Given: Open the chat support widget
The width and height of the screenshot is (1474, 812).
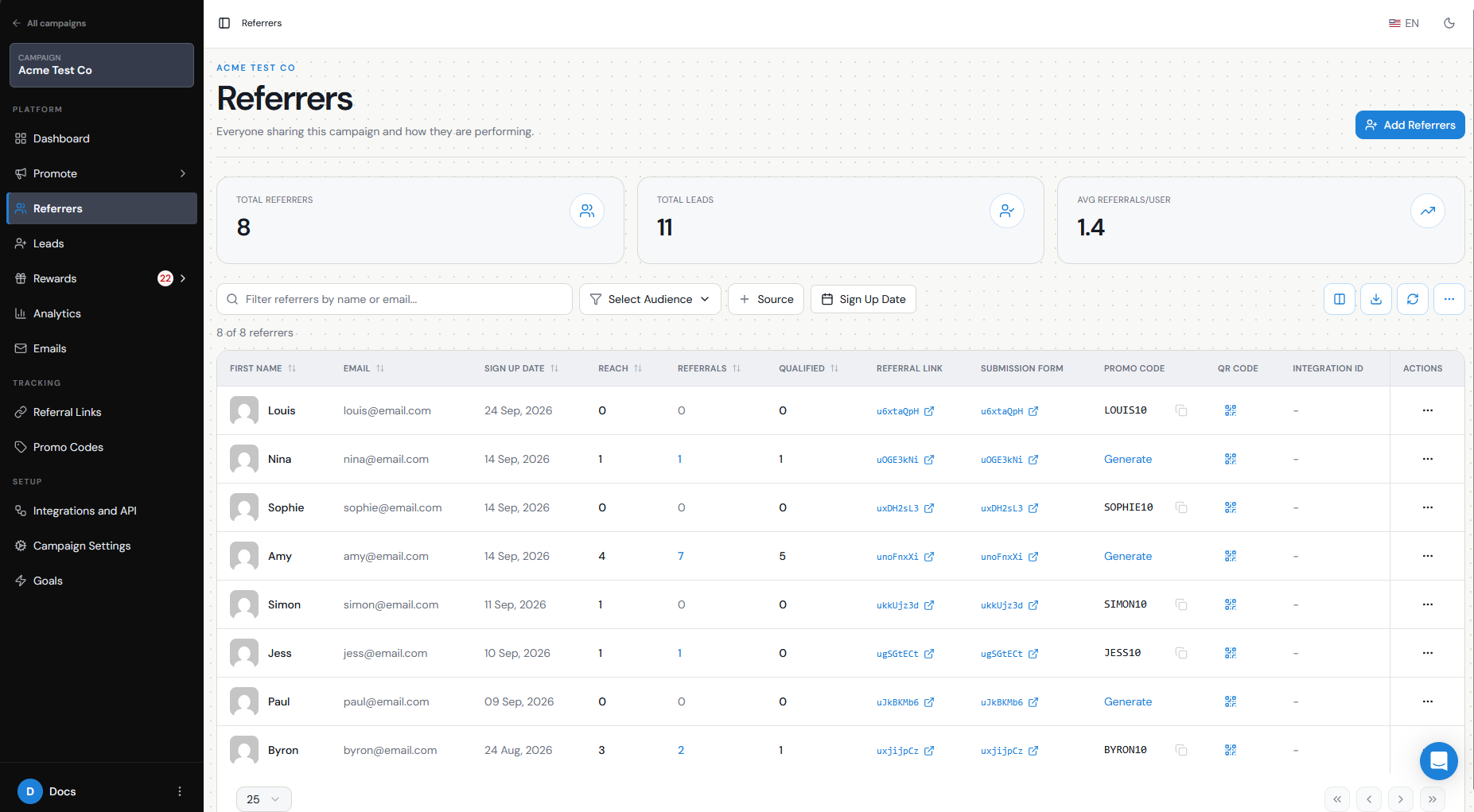Looking at the screenshot, I should tap(1439, 761).
